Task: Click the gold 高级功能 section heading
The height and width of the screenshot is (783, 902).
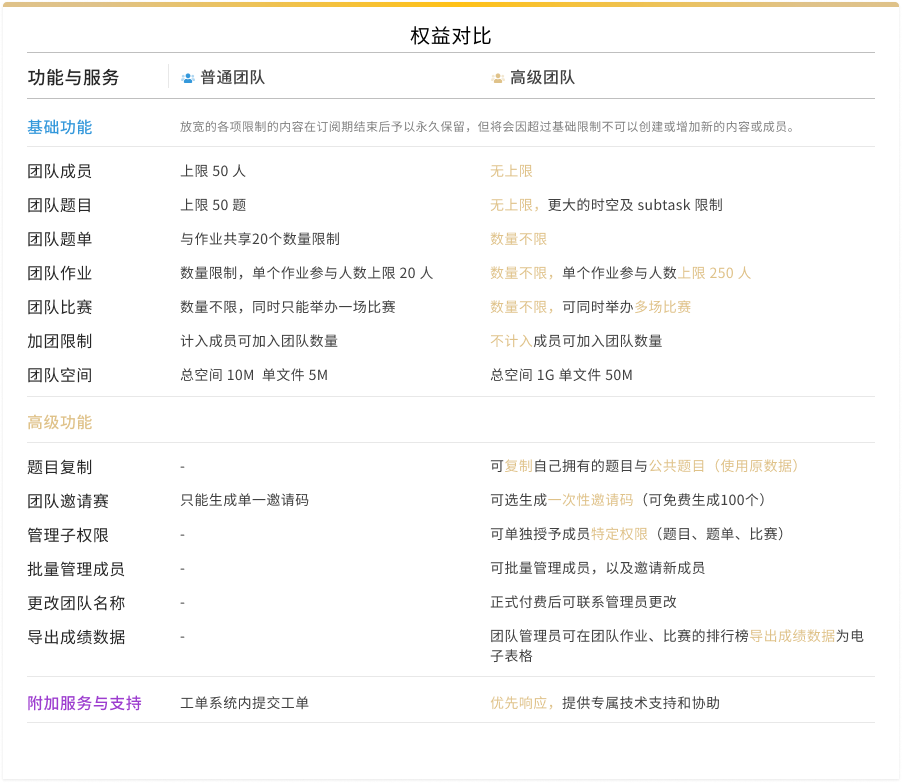Action: pos(60,422)
